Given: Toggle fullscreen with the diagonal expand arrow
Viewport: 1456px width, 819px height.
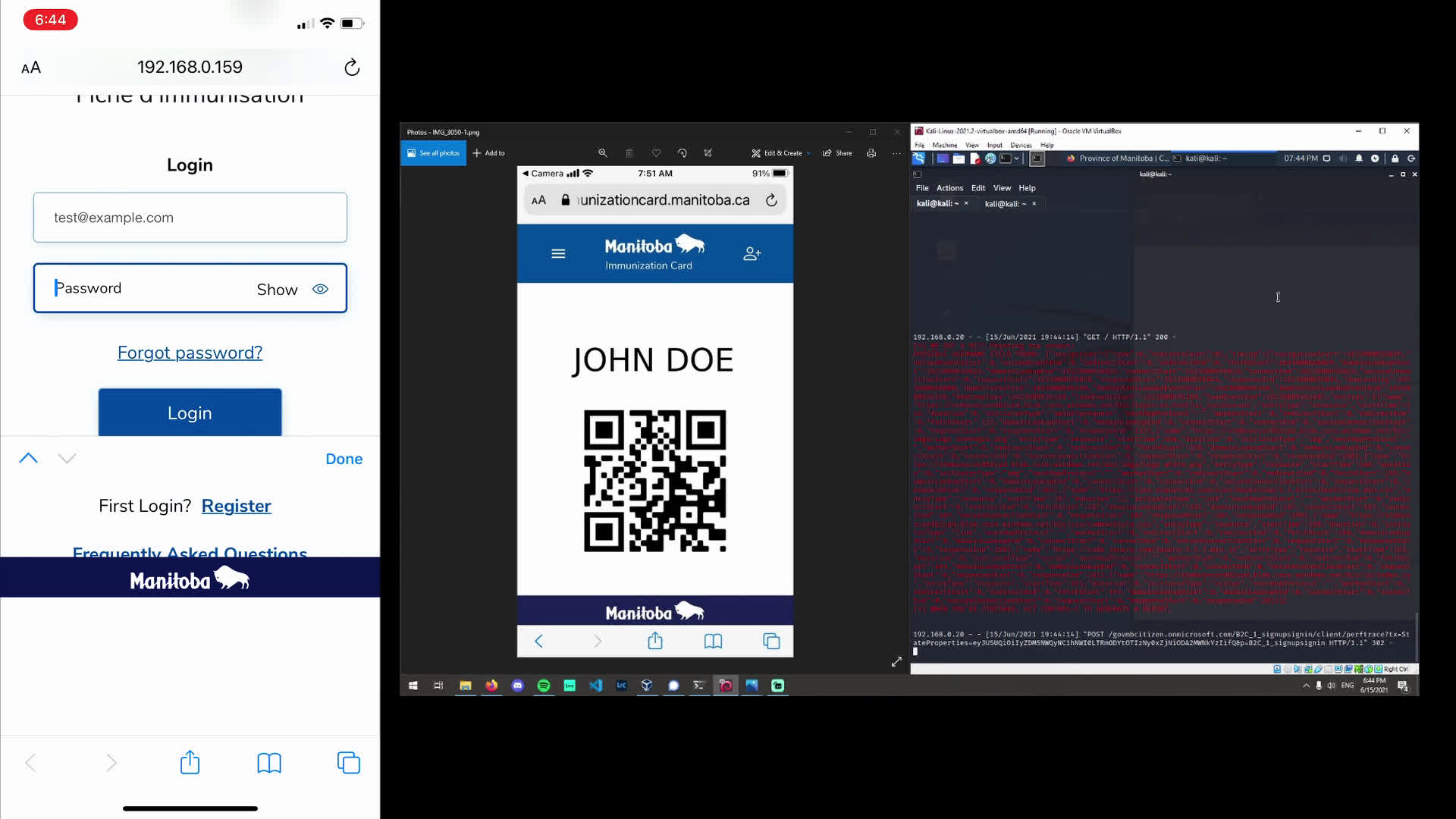Looking at the screenshot, I should tap(896, 661).
